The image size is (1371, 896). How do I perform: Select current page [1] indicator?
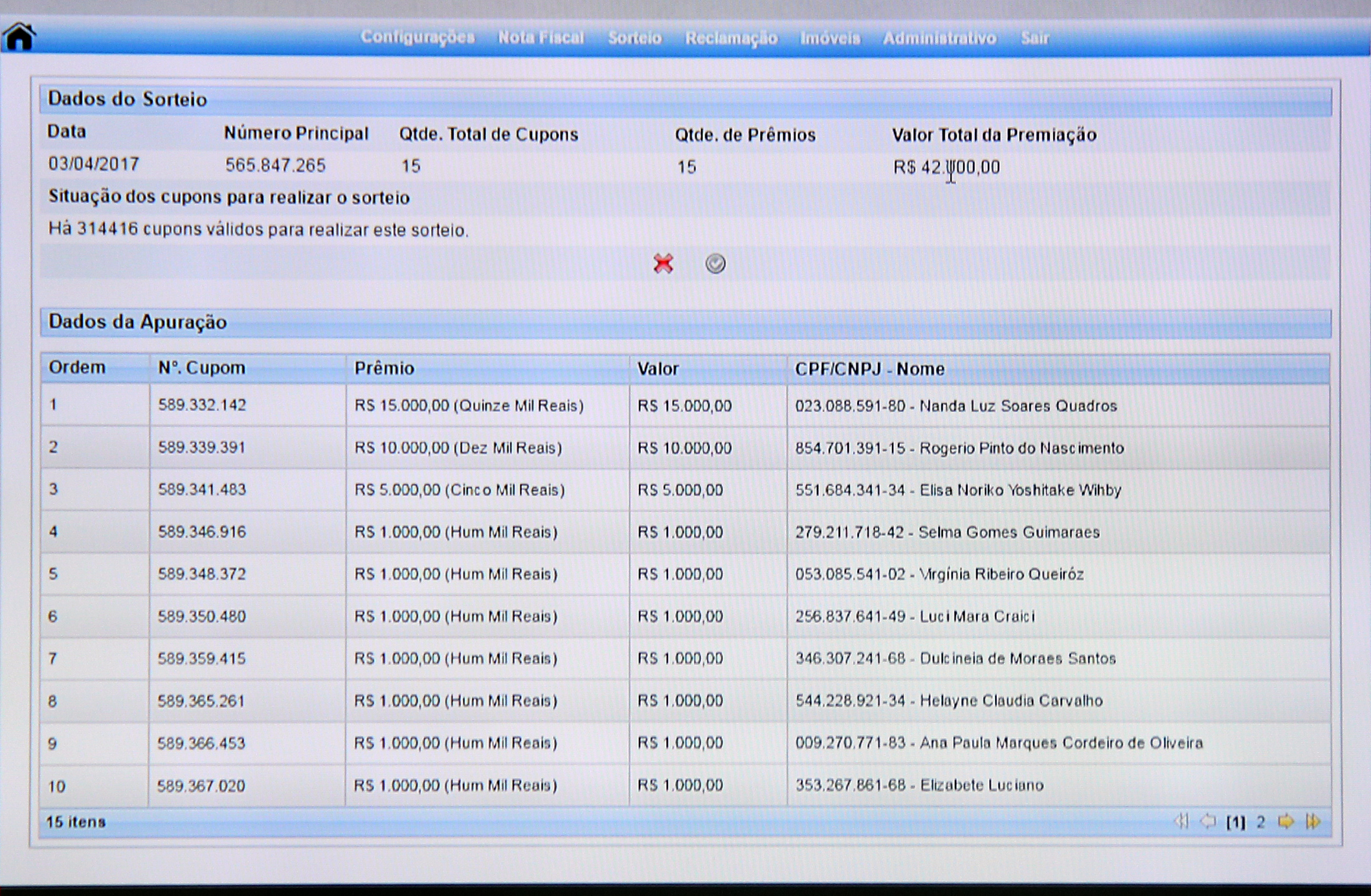[x=1235, y=822]
